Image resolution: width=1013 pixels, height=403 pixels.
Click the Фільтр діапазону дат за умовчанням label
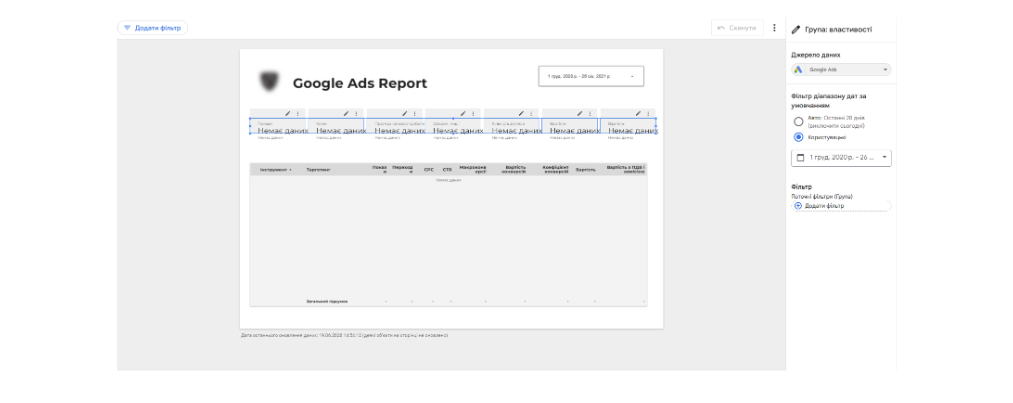(828, 100)
